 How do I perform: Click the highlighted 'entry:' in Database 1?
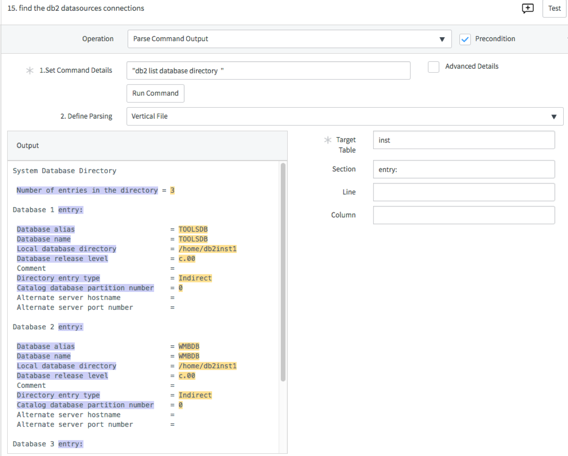71,210
